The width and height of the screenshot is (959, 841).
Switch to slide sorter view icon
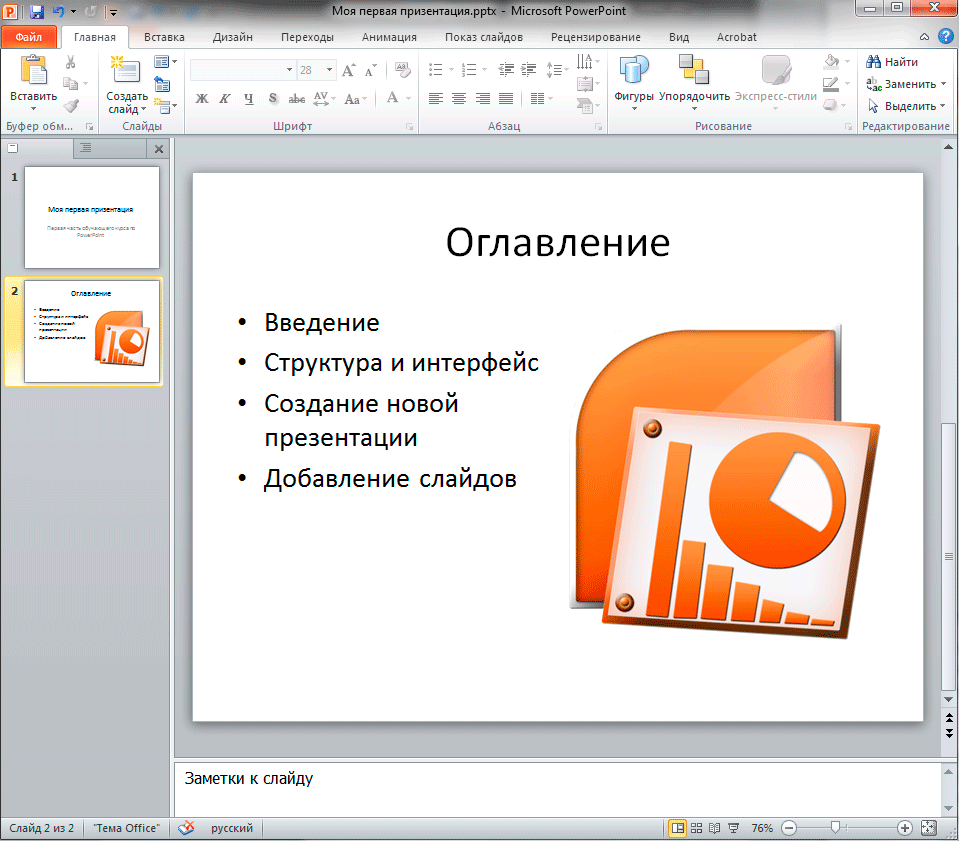click(696, 828)
